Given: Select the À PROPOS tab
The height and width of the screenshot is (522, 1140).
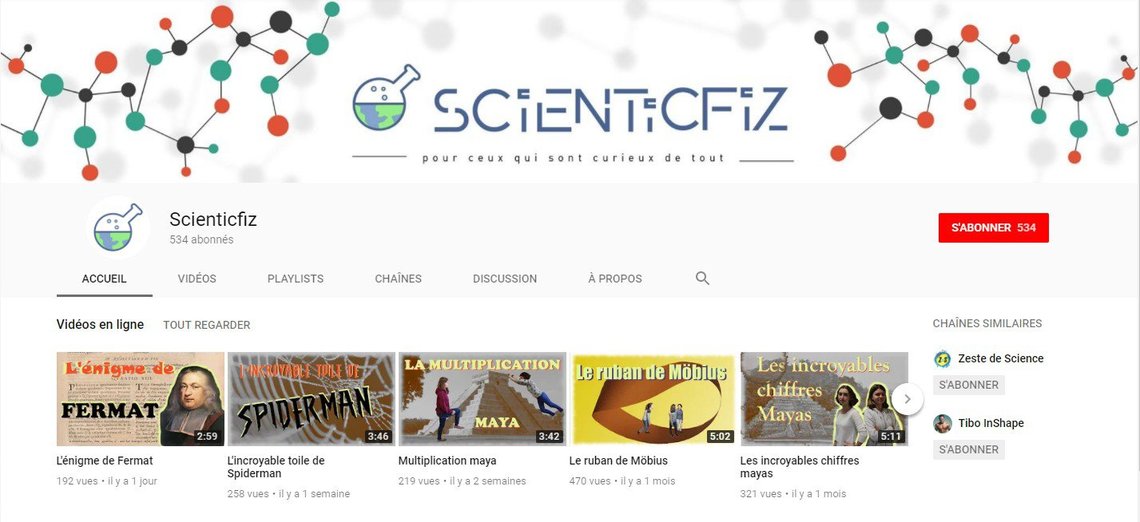Looking at the screenshot, I should (x=615, y=278).
